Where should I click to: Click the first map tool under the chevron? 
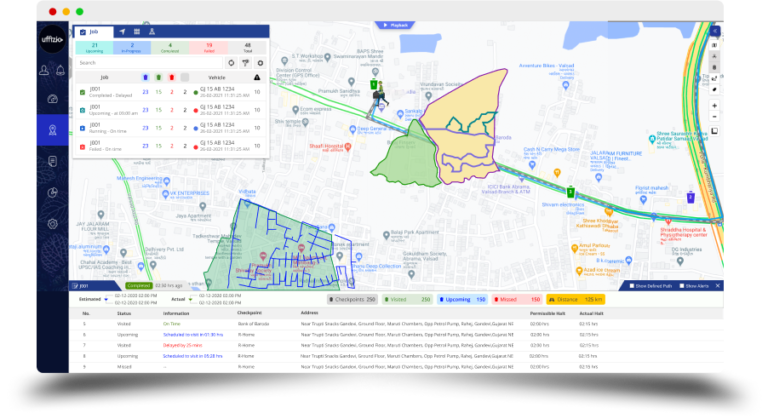point(715,45)
